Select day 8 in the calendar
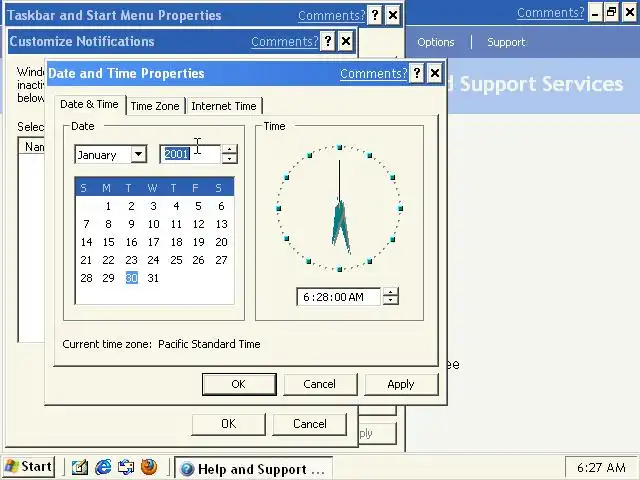The width and height of the screenshot is (640, 480). tap(108, 224)
